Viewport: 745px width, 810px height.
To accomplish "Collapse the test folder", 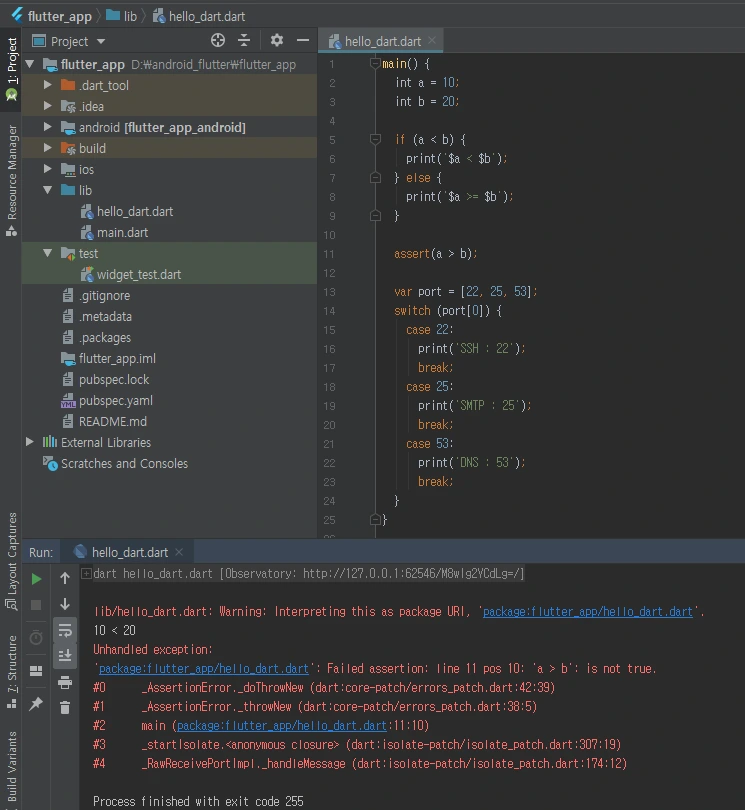I will click(48, 253).
